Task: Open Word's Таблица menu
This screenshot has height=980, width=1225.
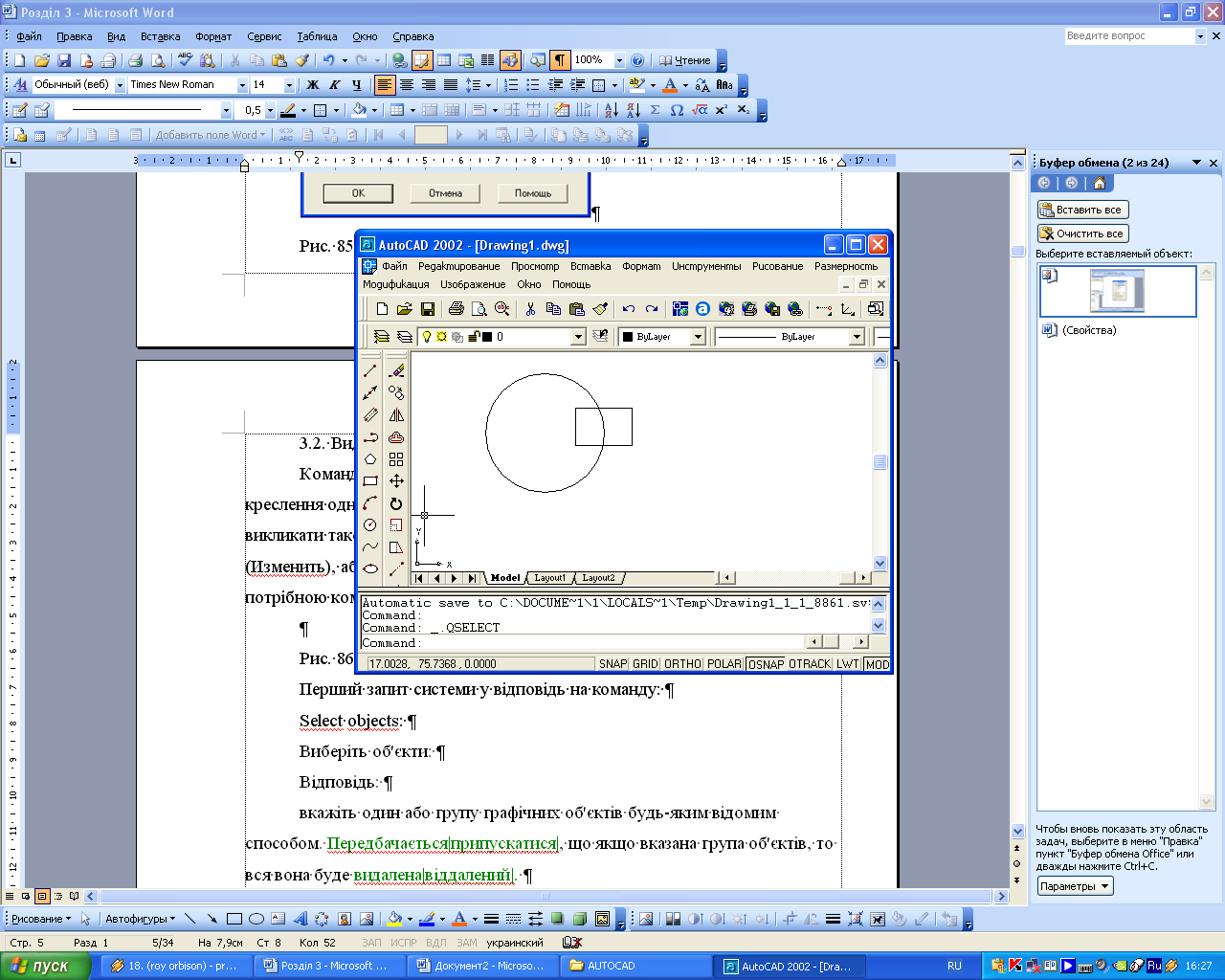Action: (317, 36)
